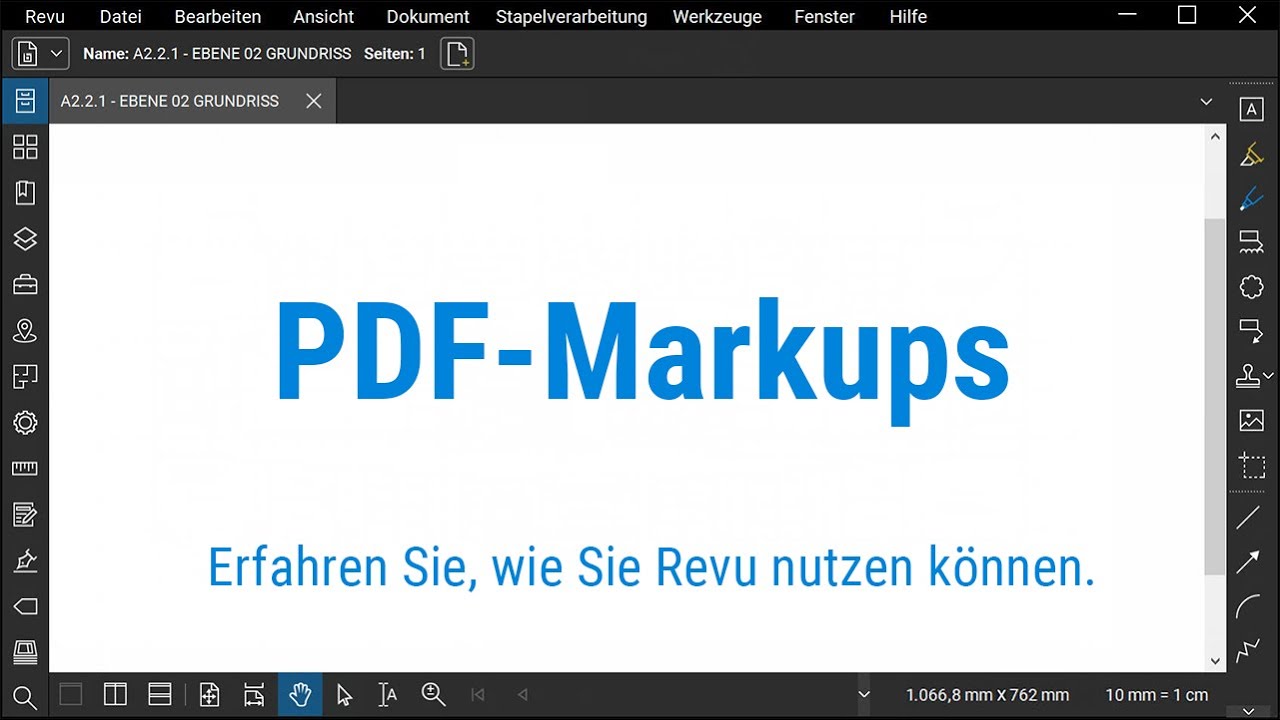Click the vertical scrollbar thumb
1280x720 pixels.
[x=1215, y=396]
